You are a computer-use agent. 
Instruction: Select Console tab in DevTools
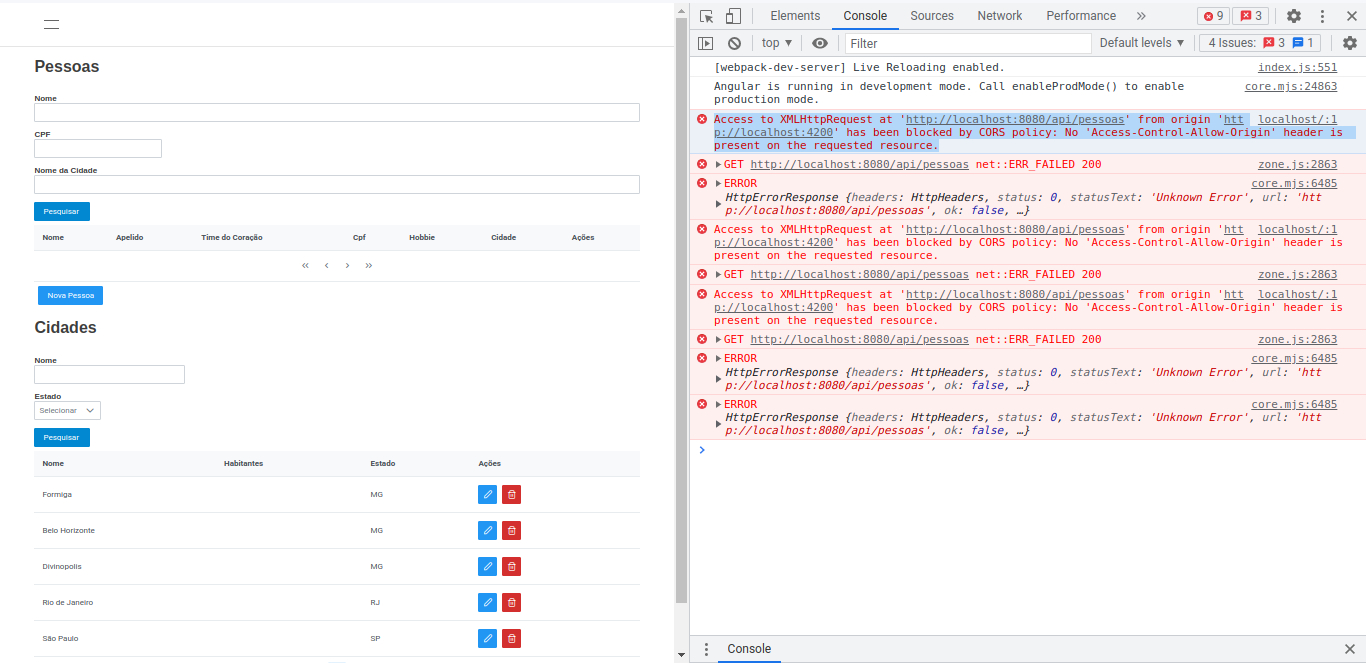(x=865, y=16)
